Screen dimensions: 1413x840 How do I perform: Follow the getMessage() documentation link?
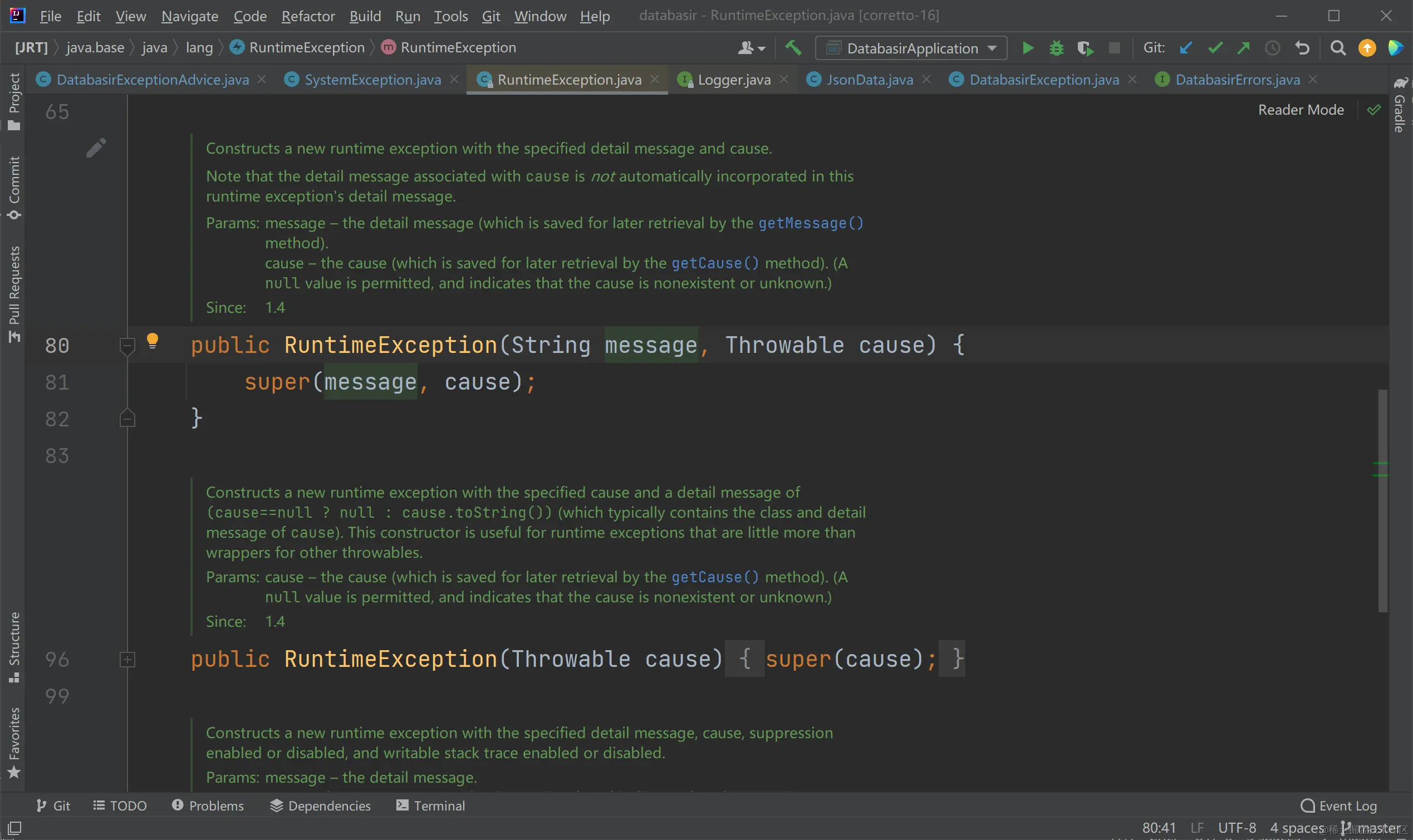(x=810, y=223)
